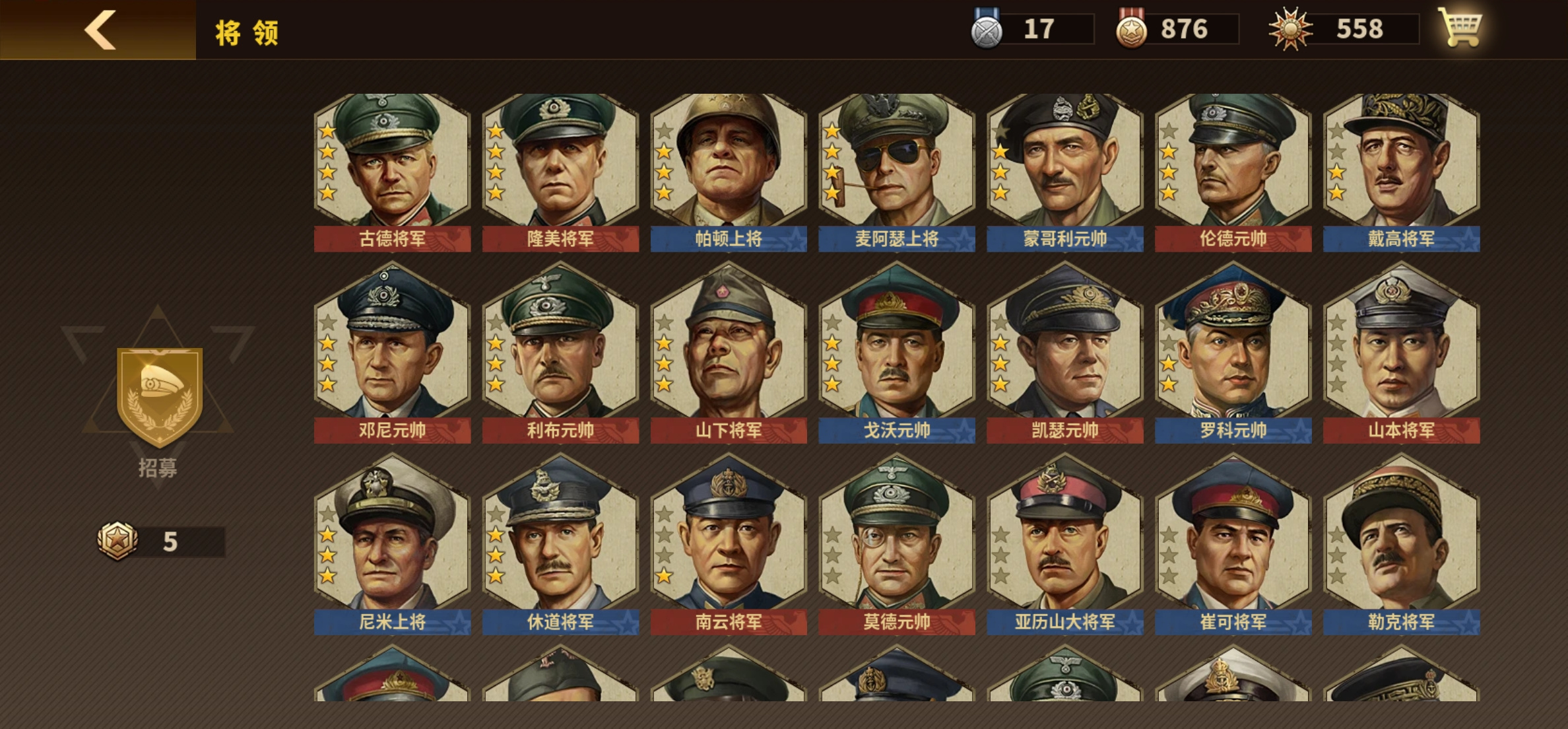Select general 戈沃元帅

point(897,353)
